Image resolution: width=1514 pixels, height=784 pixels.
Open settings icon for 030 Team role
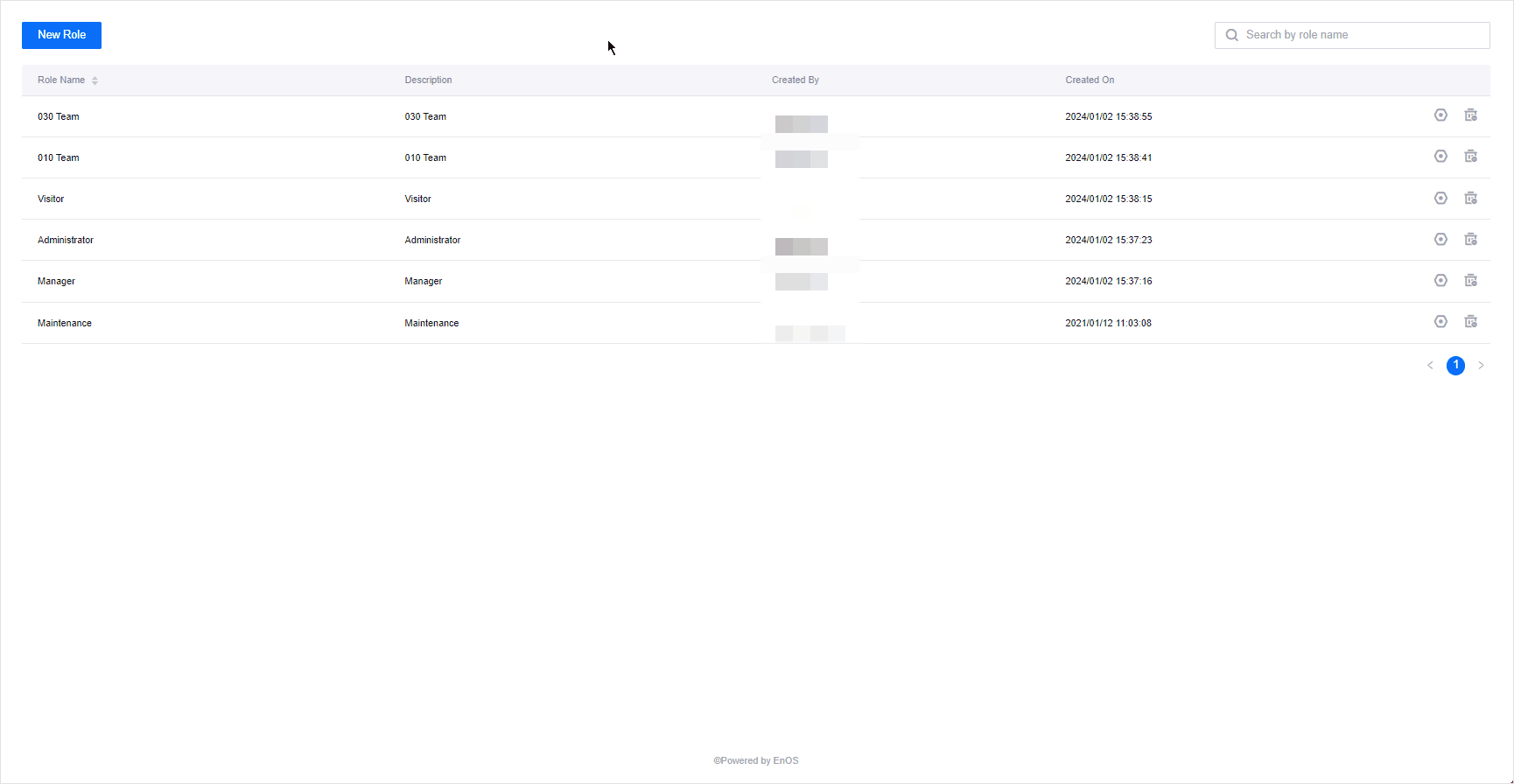(1440, 115)
